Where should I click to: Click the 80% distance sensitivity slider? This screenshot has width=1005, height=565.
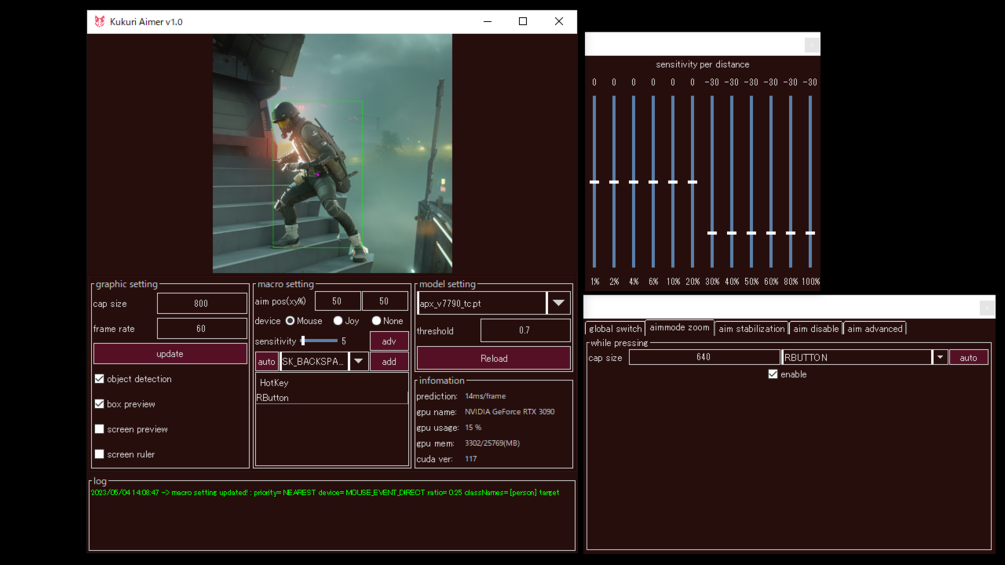tap(791, 182)
